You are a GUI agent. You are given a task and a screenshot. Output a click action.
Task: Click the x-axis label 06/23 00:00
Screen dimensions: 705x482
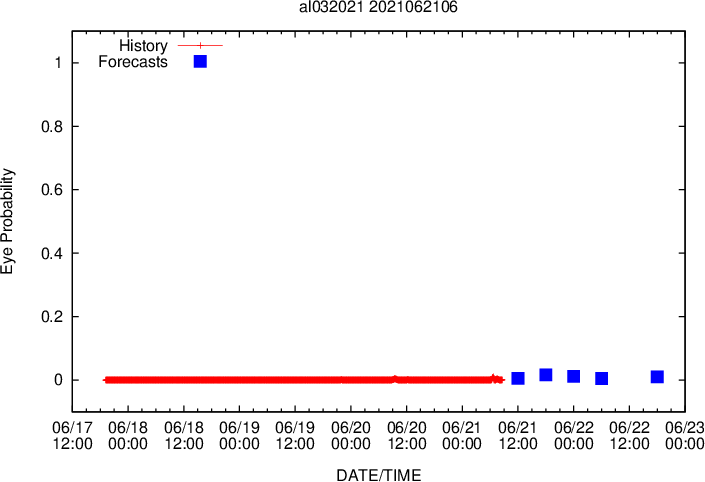tap(685, 436)
